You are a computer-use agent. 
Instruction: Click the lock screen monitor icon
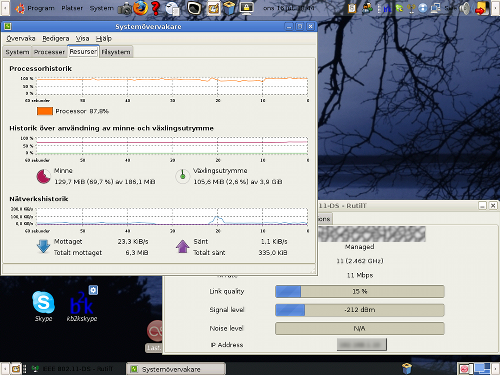pyautogui.click(x=246, y=8)
